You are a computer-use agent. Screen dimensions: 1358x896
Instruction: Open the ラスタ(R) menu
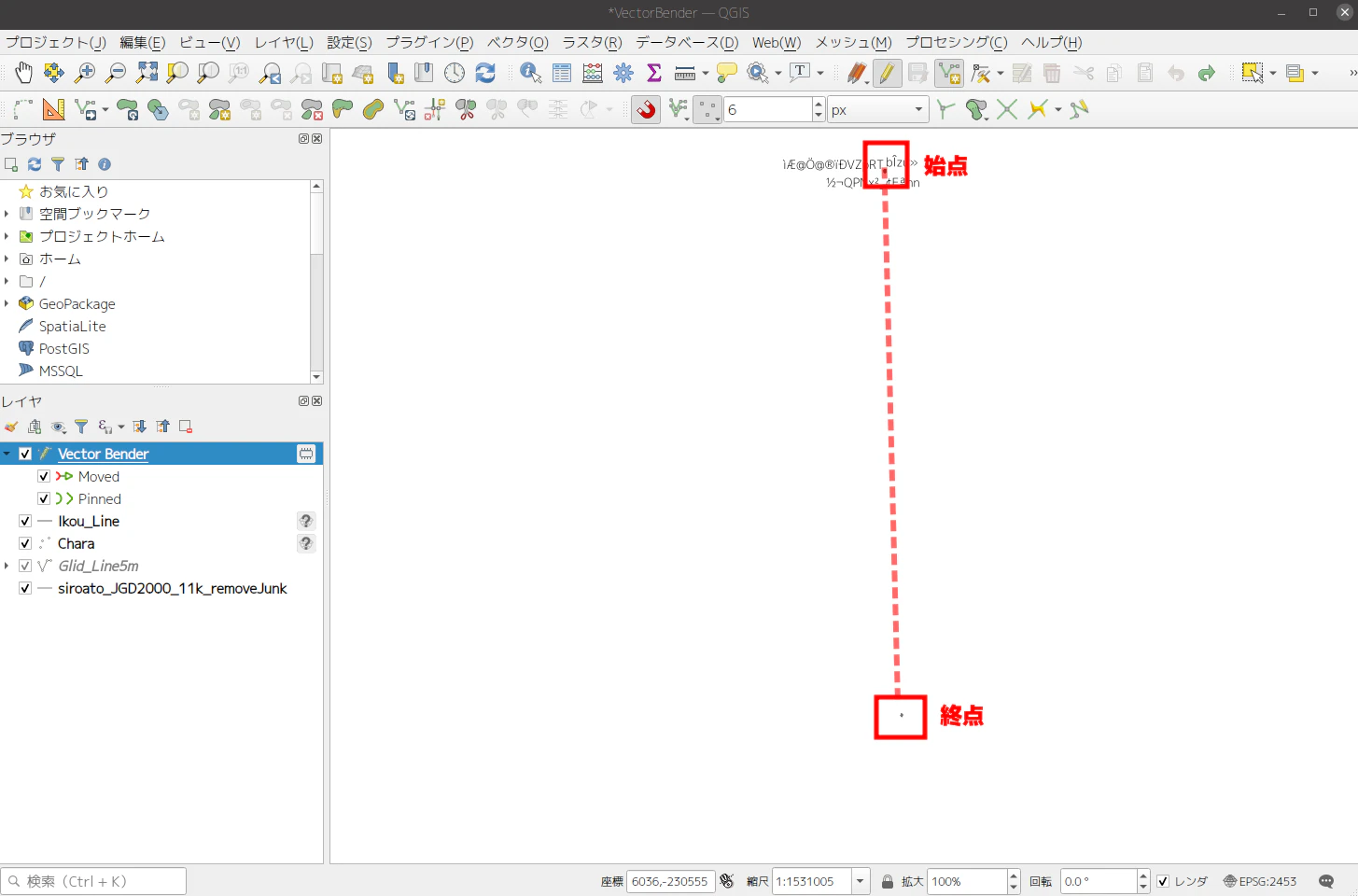point(592,43)
